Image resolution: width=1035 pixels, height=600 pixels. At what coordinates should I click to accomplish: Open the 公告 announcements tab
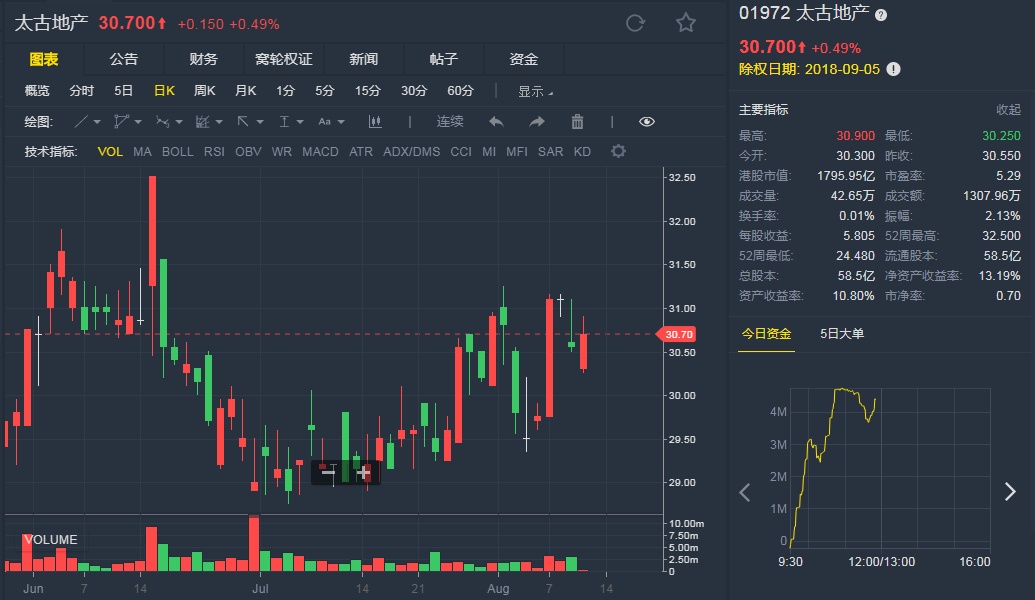pyautogui.click(x=123, y=59)
